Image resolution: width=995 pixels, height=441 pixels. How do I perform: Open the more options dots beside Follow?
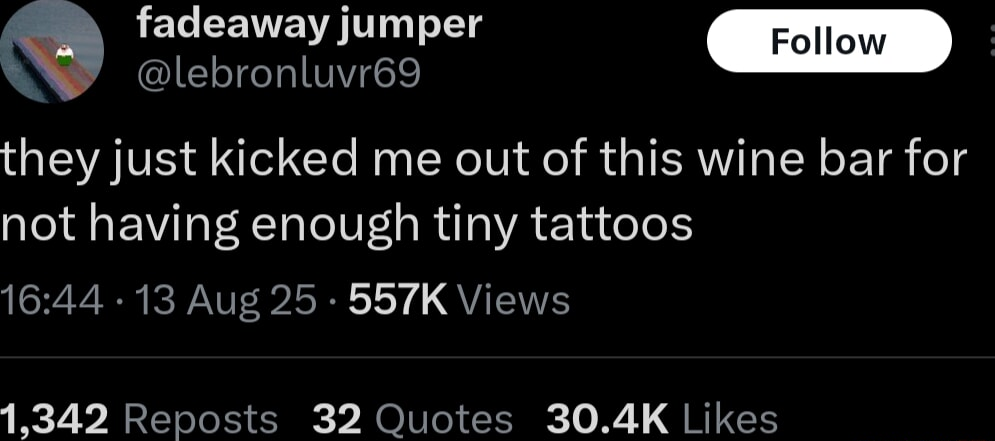(x=991, y=42)
